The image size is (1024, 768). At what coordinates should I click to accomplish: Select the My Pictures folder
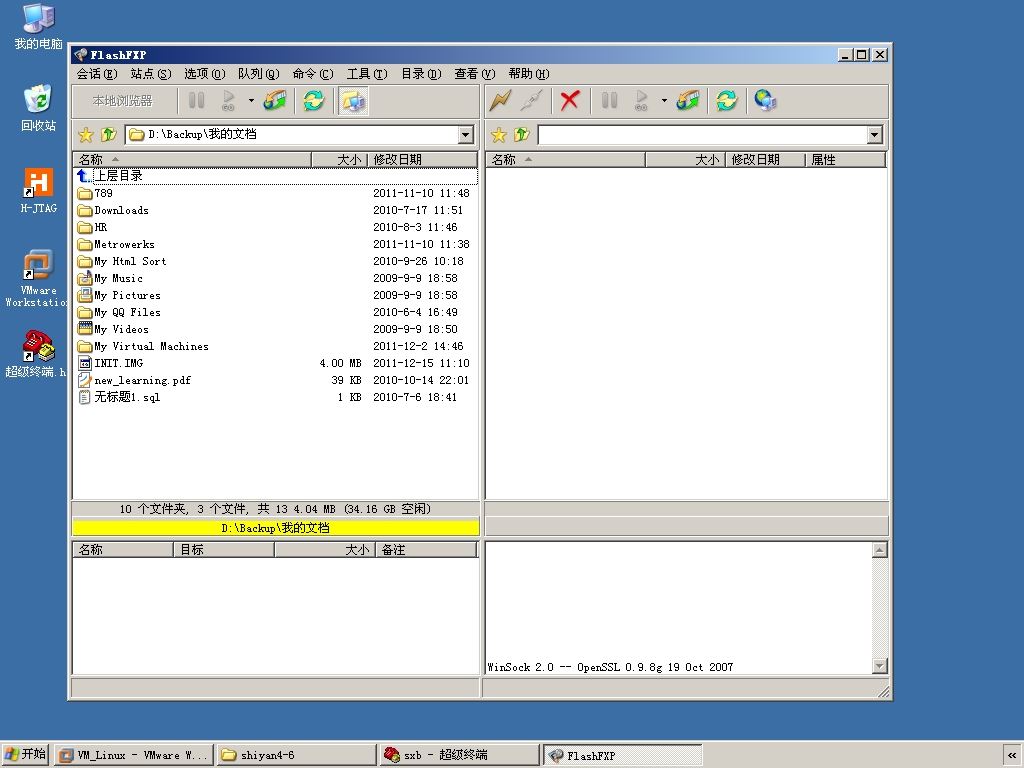127,295
